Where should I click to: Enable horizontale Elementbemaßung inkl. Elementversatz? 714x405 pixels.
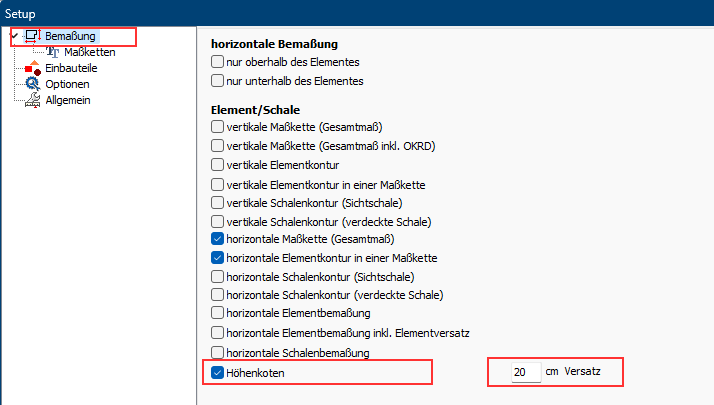(x=218, y=333)
